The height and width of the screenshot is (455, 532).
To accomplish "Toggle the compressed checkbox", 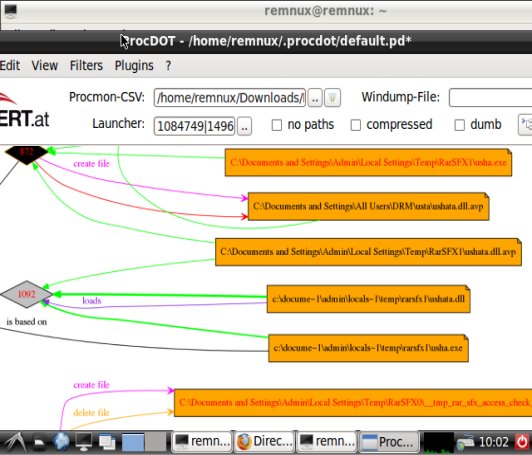I will pyautogui.click(x=356, y=125).
